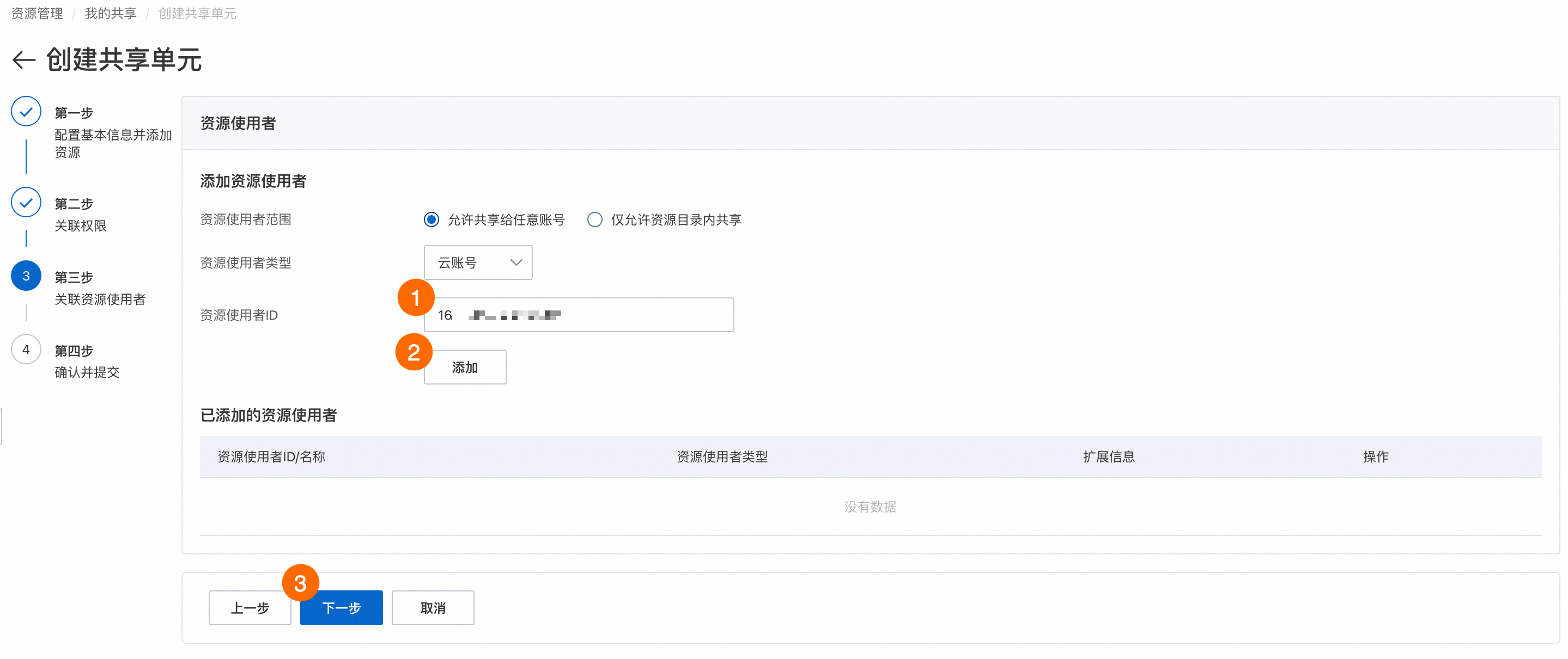The height and width of the screenshot is (659, 1568).
Task: Click the 添加 button
Action: [465, 368]
